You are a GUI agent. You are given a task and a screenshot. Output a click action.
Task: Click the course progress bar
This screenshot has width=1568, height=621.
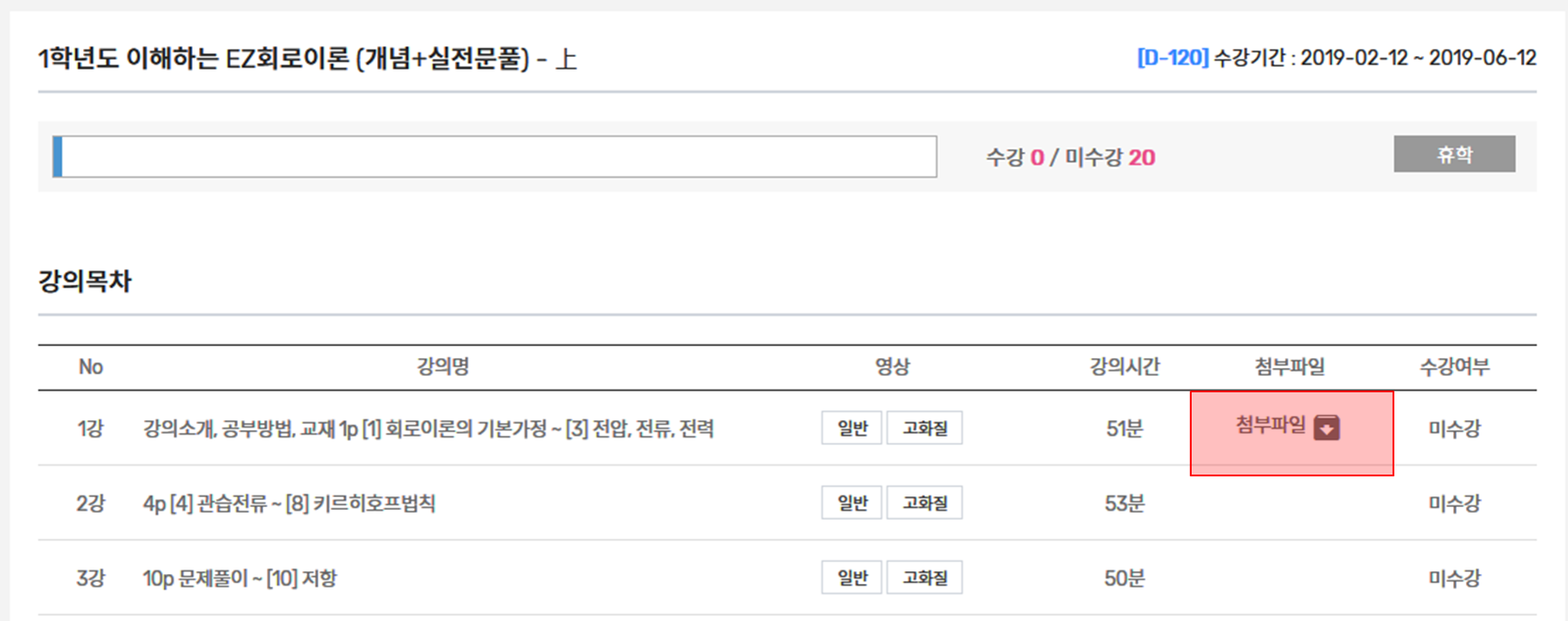pyautogui.click(x=495, y=156)
